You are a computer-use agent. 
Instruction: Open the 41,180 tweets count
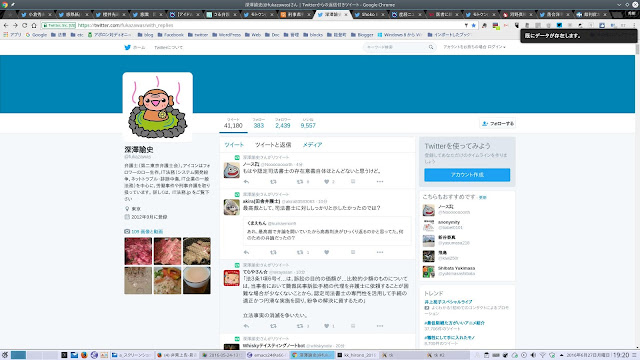point(233,123)
